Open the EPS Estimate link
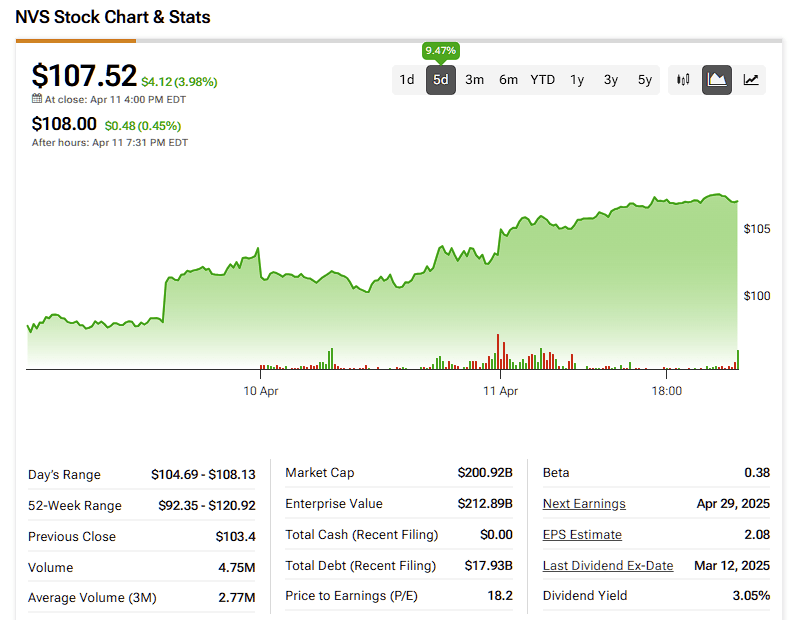796x620 pixels. point(582,535)
